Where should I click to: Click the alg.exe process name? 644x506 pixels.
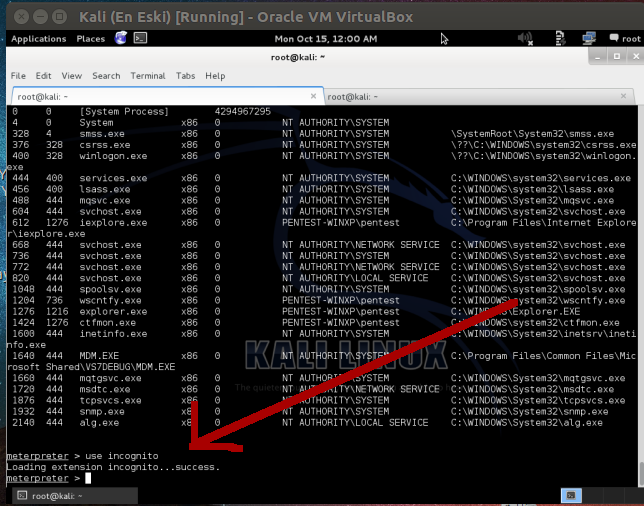[x=99, y=422]
